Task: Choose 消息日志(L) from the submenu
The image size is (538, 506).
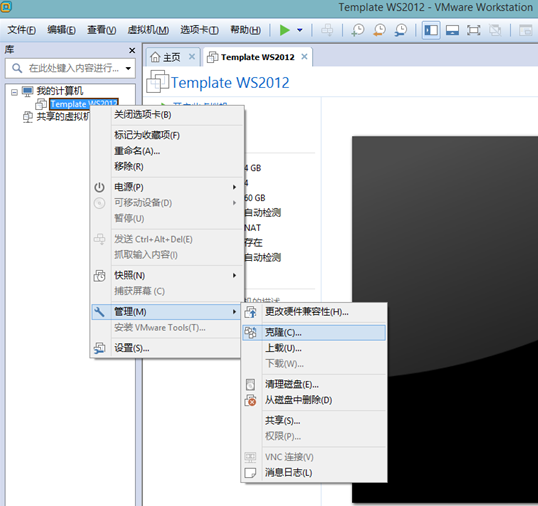Action: (x=314, y=473)
